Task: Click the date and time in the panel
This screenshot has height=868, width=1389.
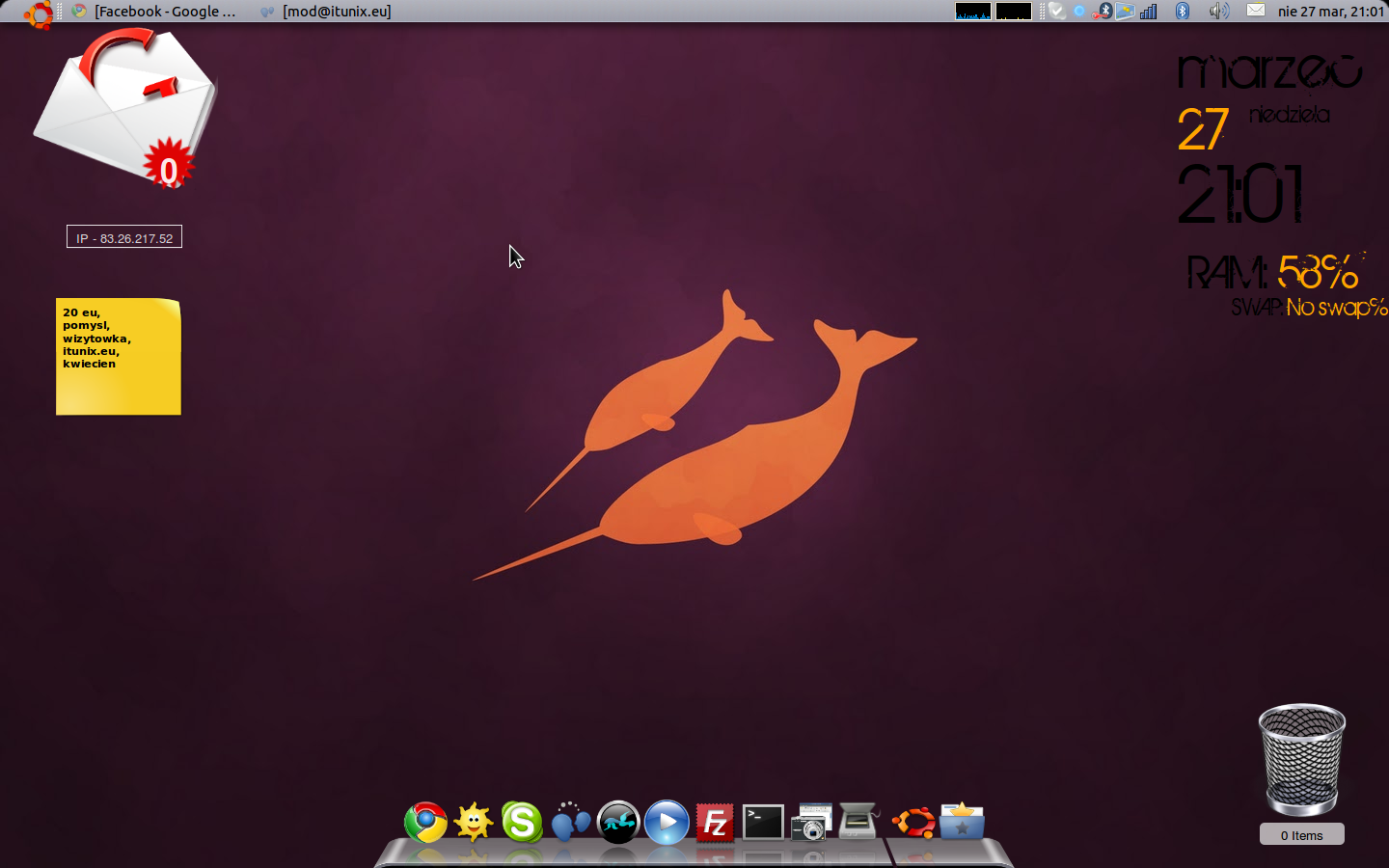Action: click(1330, 12)
